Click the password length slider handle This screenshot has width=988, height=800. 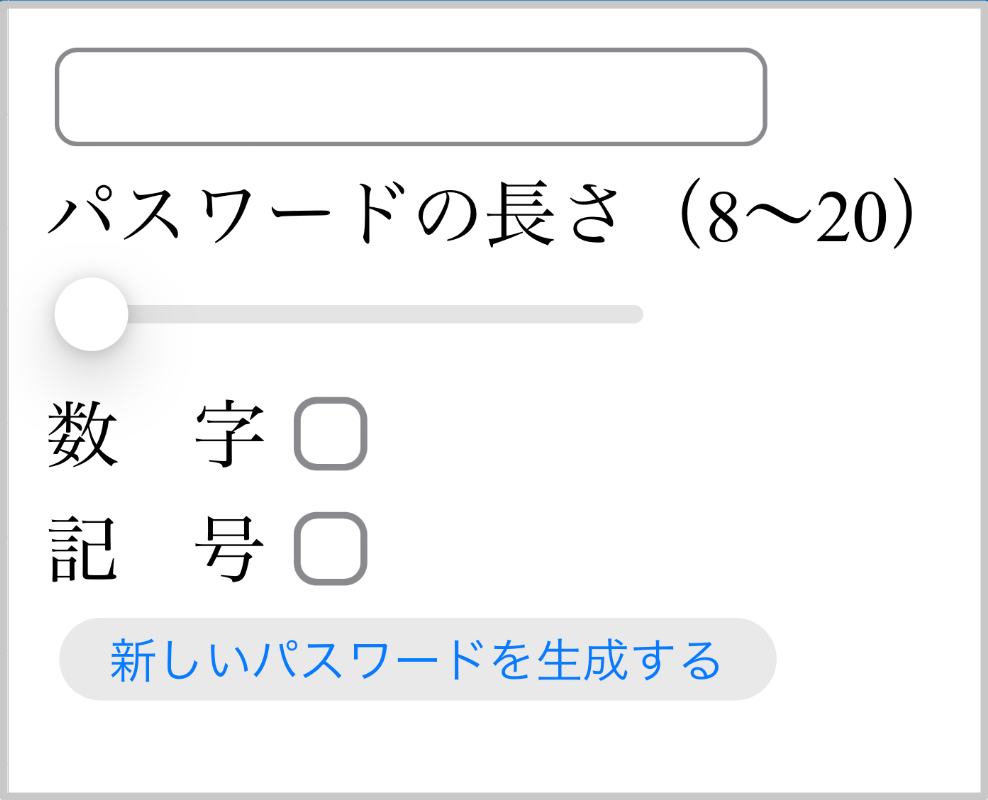(90, 312)
